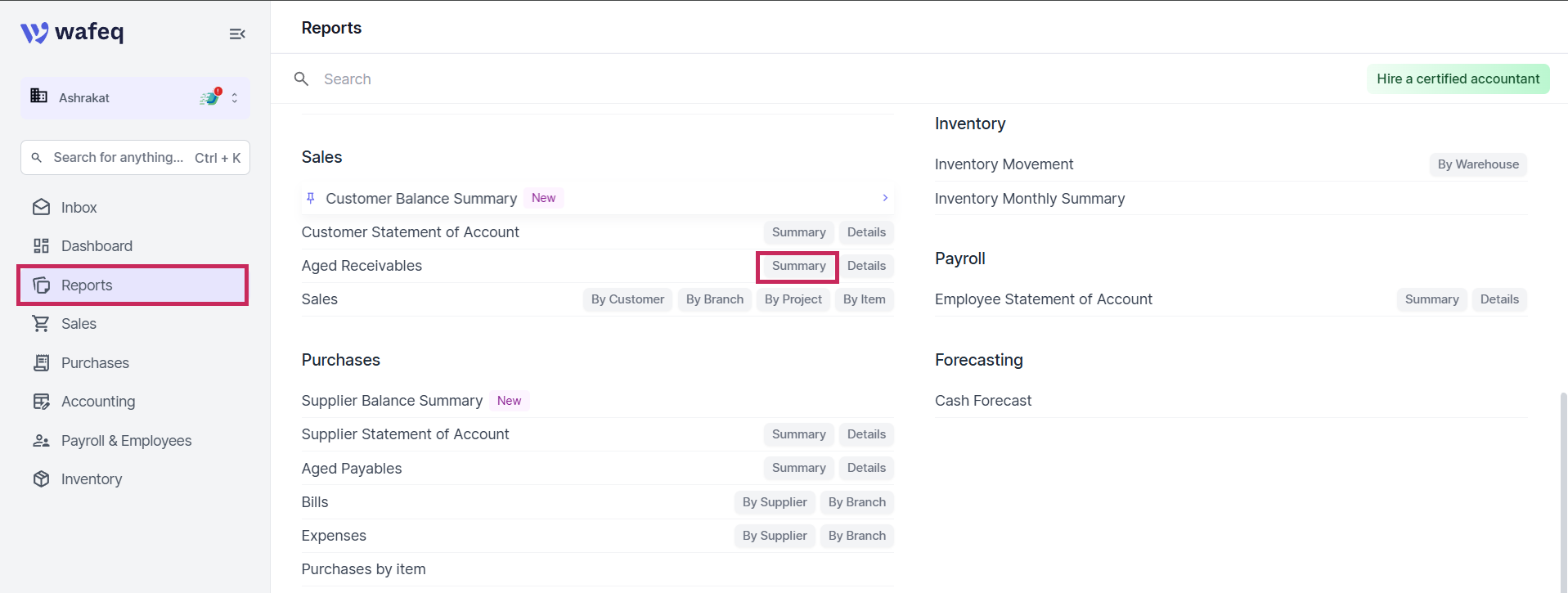Click the Sales cart icon
The height and width of the screenshot is (593, 1568).
[x=41, y=324]
